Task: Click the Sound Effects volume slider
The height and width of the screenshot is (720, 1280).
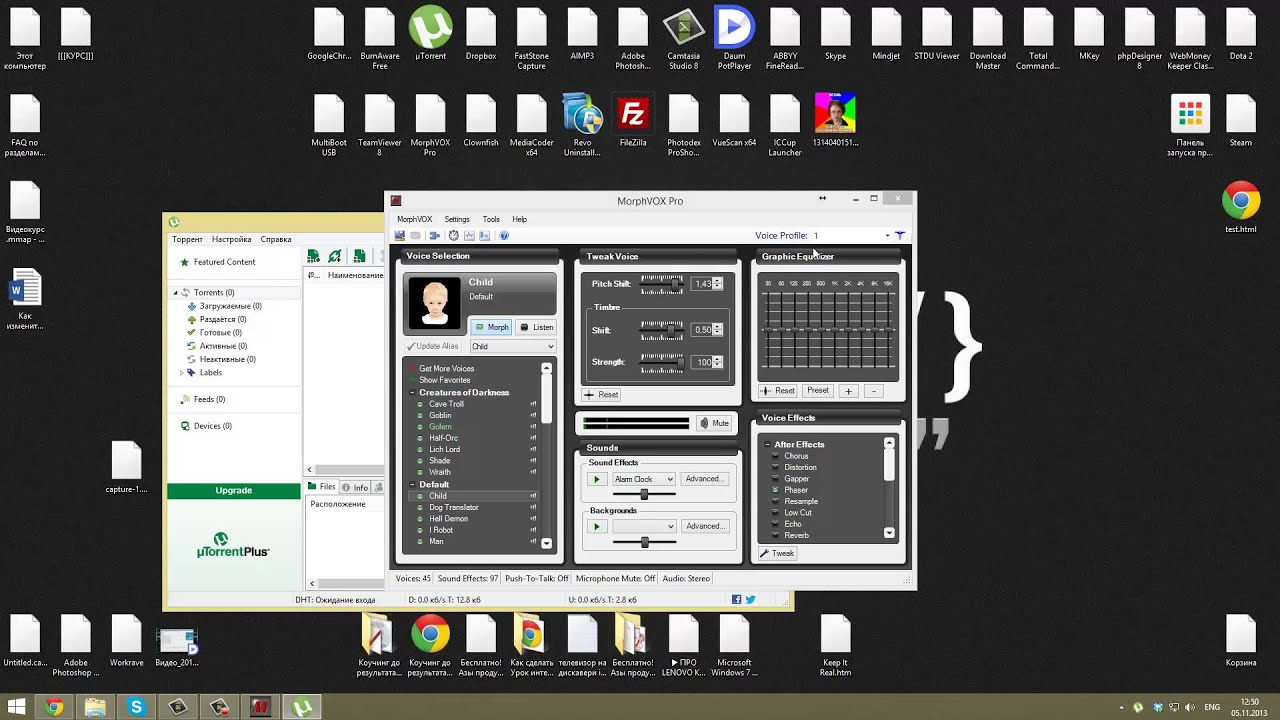Action: [644, 494]
